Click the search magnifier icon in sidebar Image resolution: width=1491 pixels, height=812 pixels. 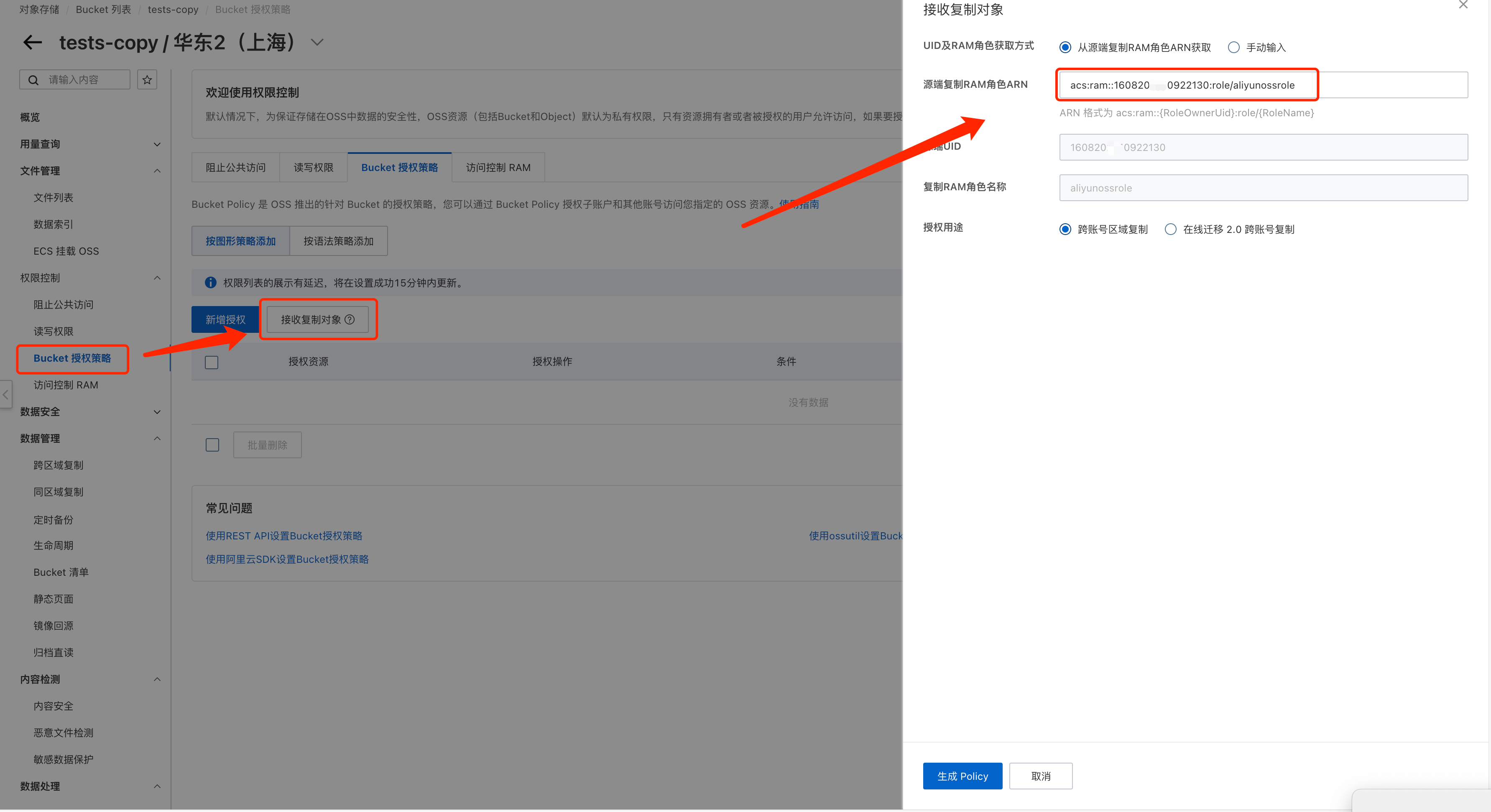[33, 80]
